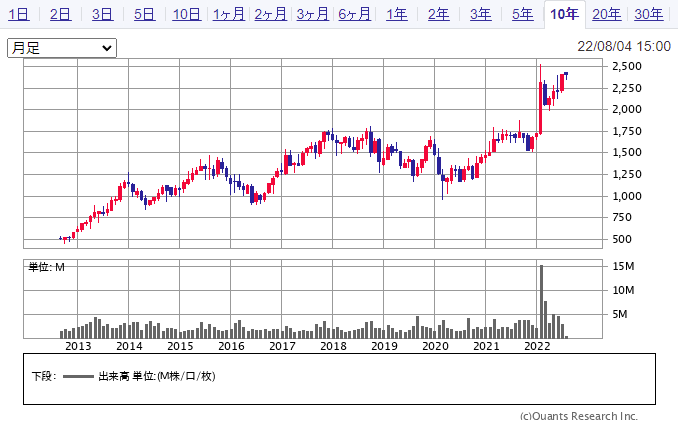
Task: Open the 月足 candle interval dropdown
Action: click(62, 48)
